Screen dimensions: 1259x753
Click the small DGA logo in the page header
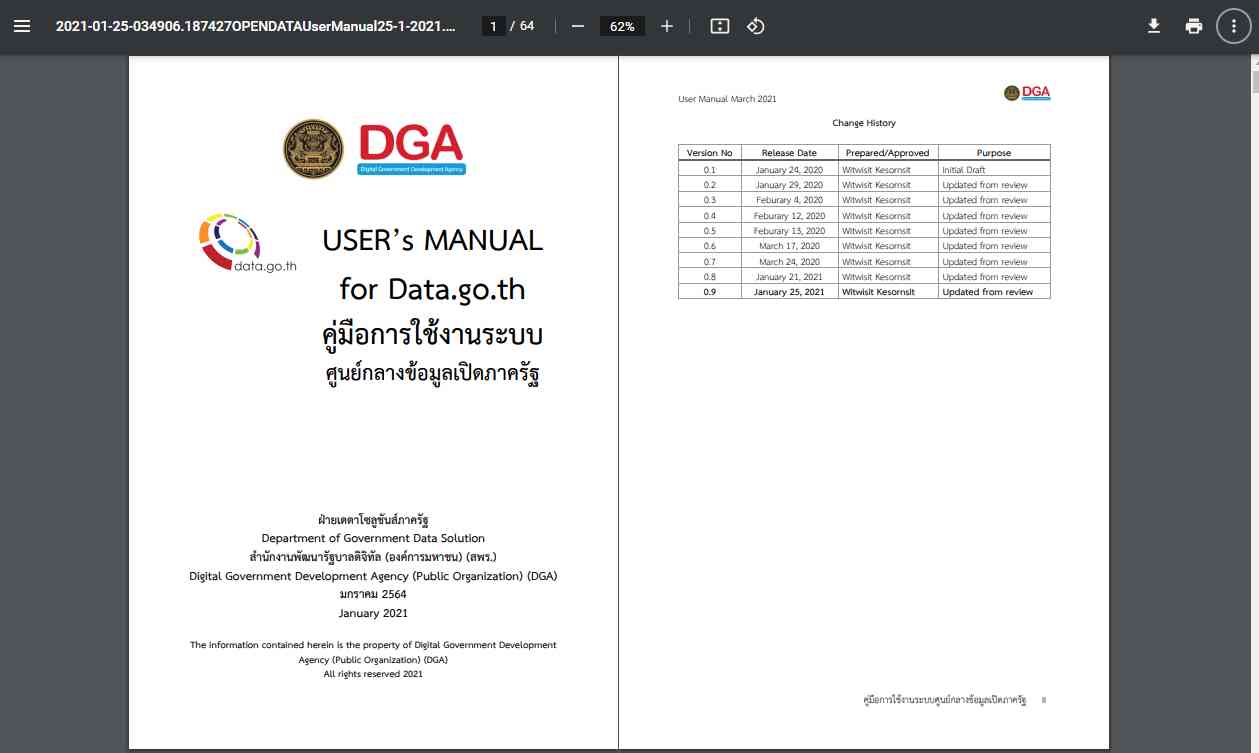1027,93
